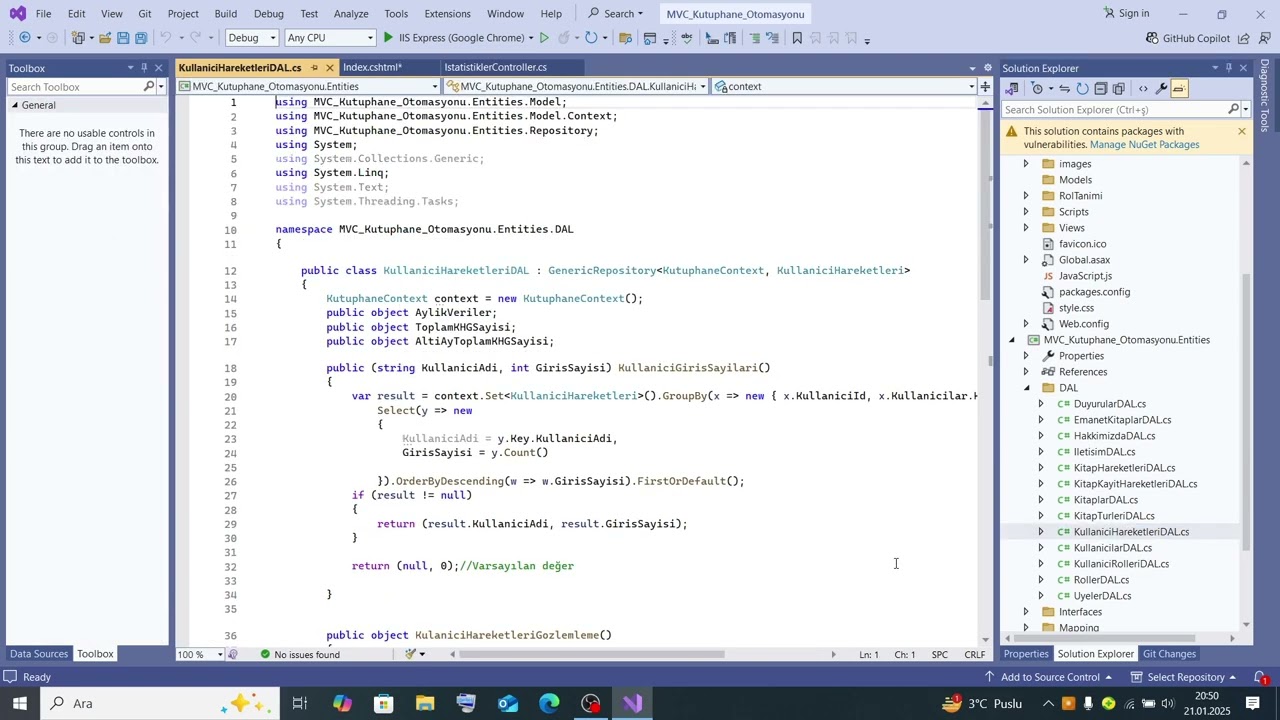The width and height of the screenshot is (1280, 720).
Task: Click the browser refresh toolbar icon
Action: [x=591, y=38]
